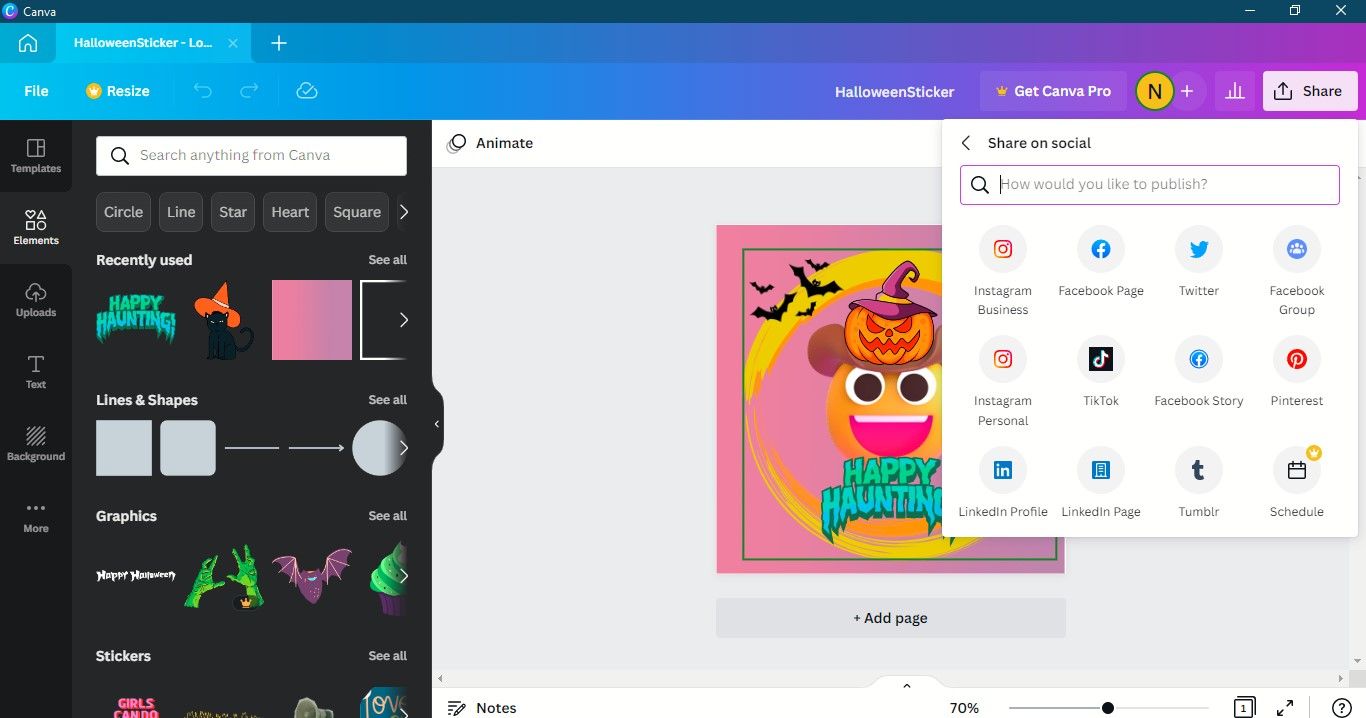Screen dimensions: 1366x718
Task: Open the insights chart icon
Action: click(x=1235, y=91)
